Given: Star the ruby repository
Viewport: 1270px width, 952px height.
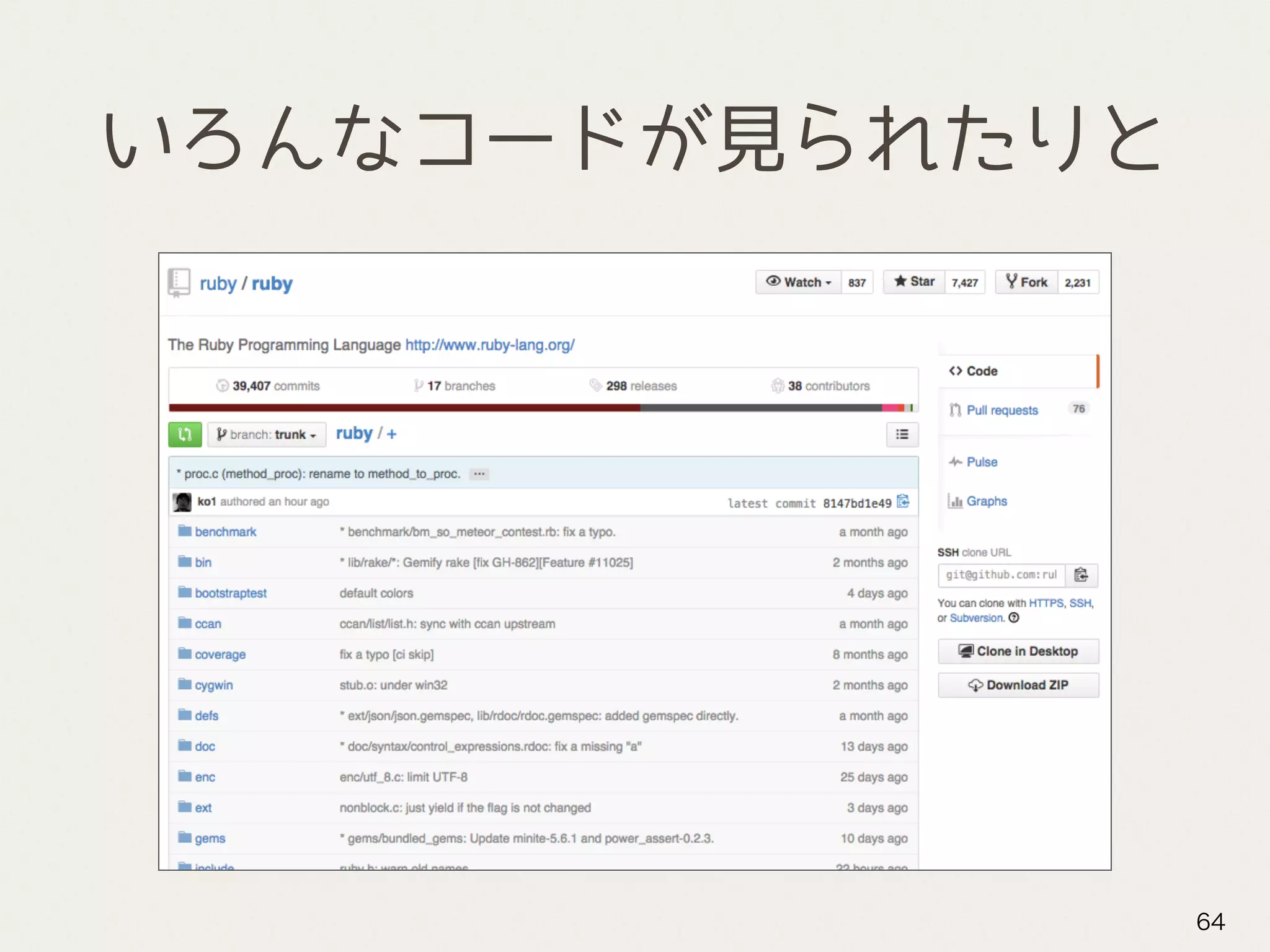Looking at the screenshot, I should 914,282.
